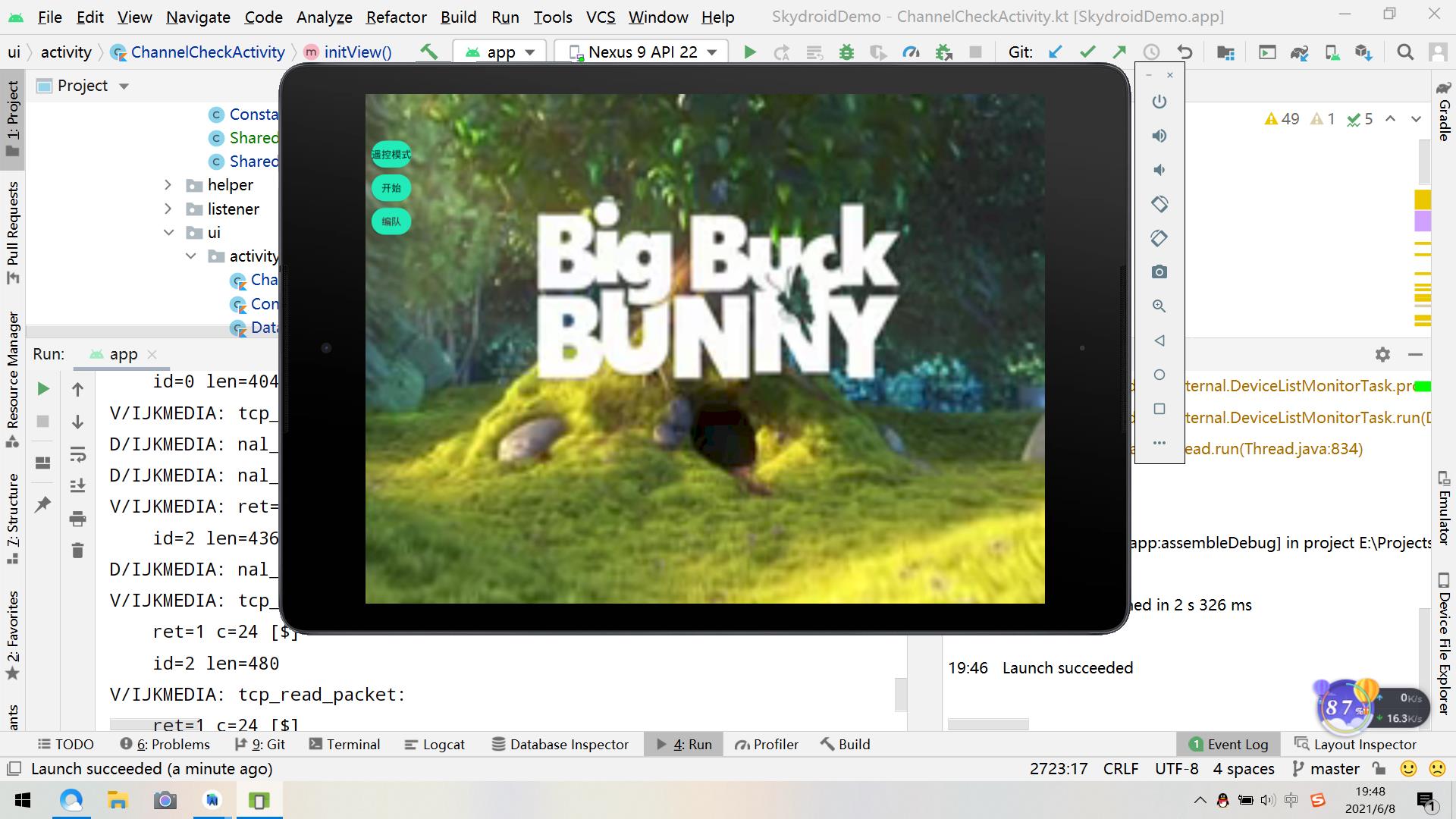Viewport: 1456px width, 819px height.
Task: Click the Git rollback undo icon
Action: [x=1185, y=52]
